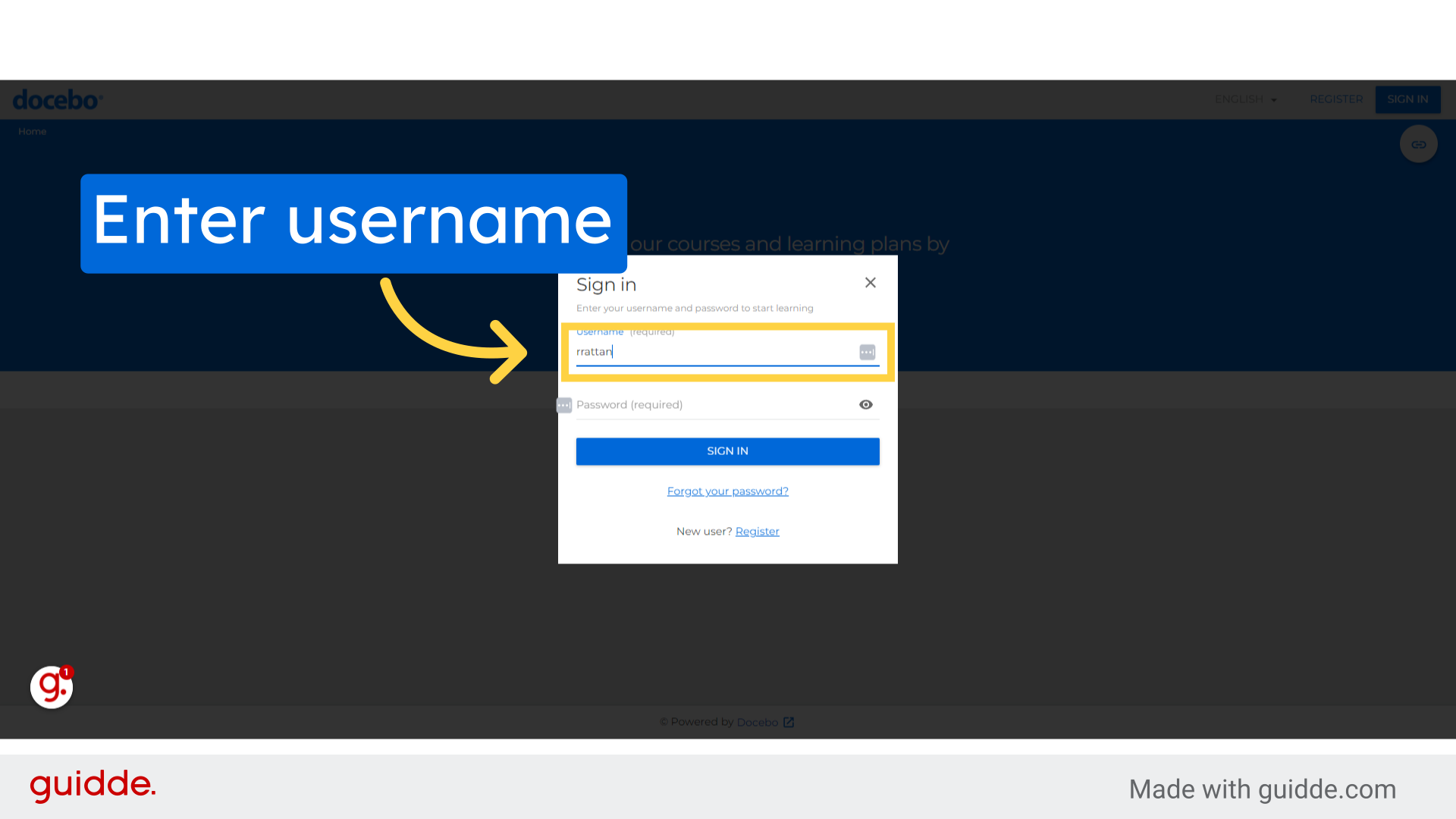This screenshot has width=1456, height=819.
Task: Go to Home in the navigation
Action: [x=32, y=130]
